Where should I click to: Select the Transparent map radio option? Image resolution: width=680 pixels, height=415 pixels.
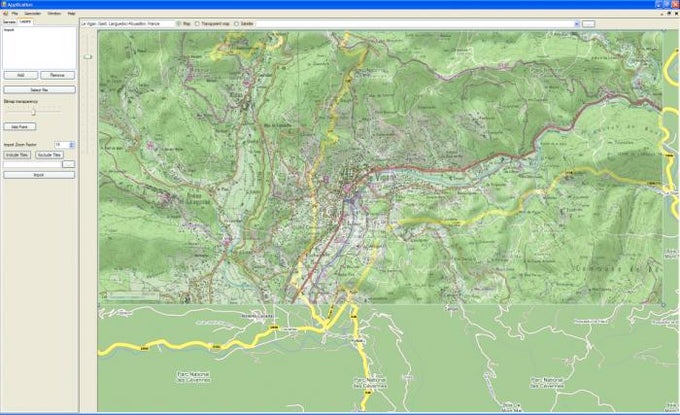pyautogui.click(x=198, y=23)
